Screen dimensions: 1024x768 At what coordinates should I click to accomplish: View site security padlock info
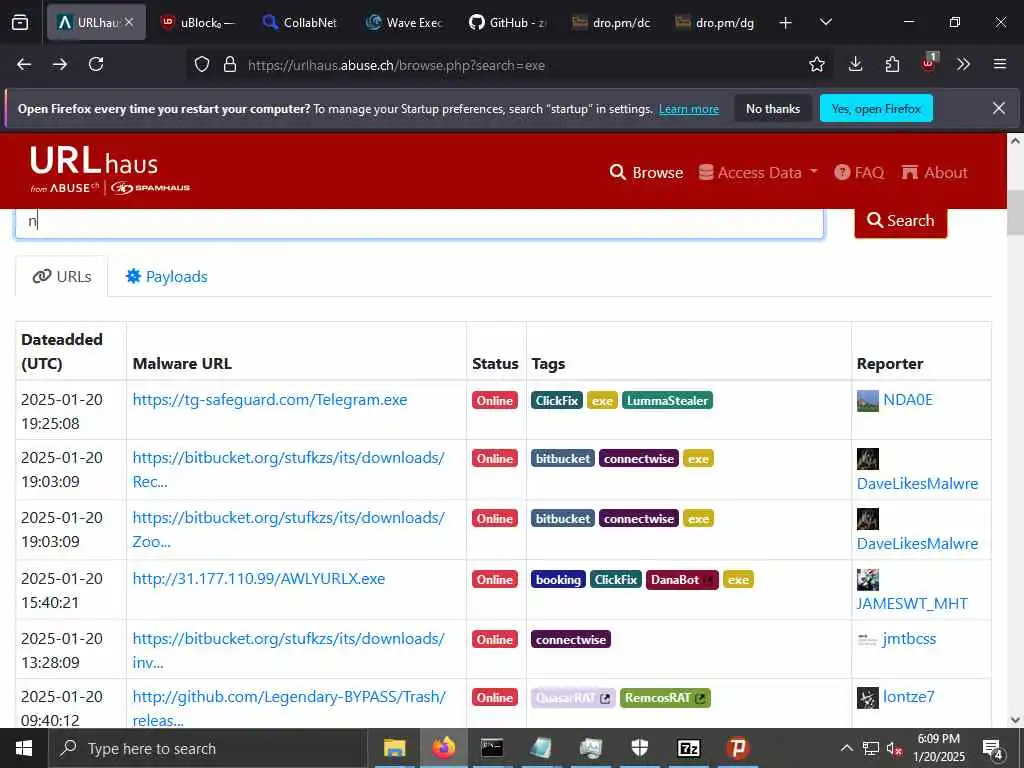[x=230, y=65]
